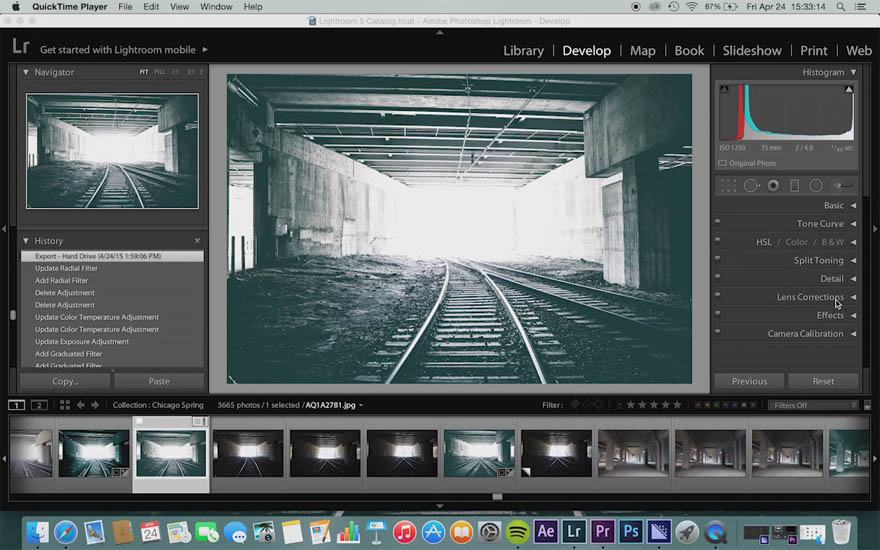Viewport: 880px width, 550px height.
Task: Open Photoshop from the Dock
Action: (x=631, y=531)
